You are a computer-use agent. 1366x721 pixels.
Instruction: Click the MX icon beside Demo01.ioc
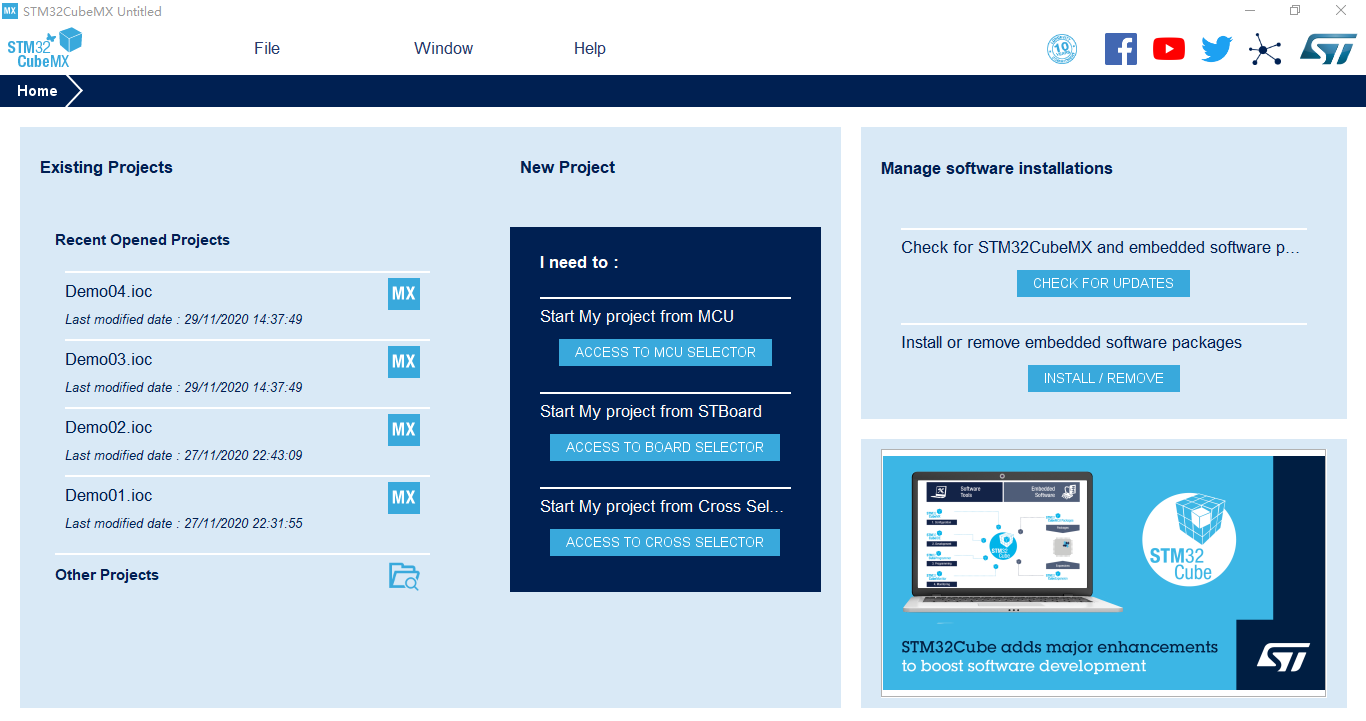tap(404, 498)
